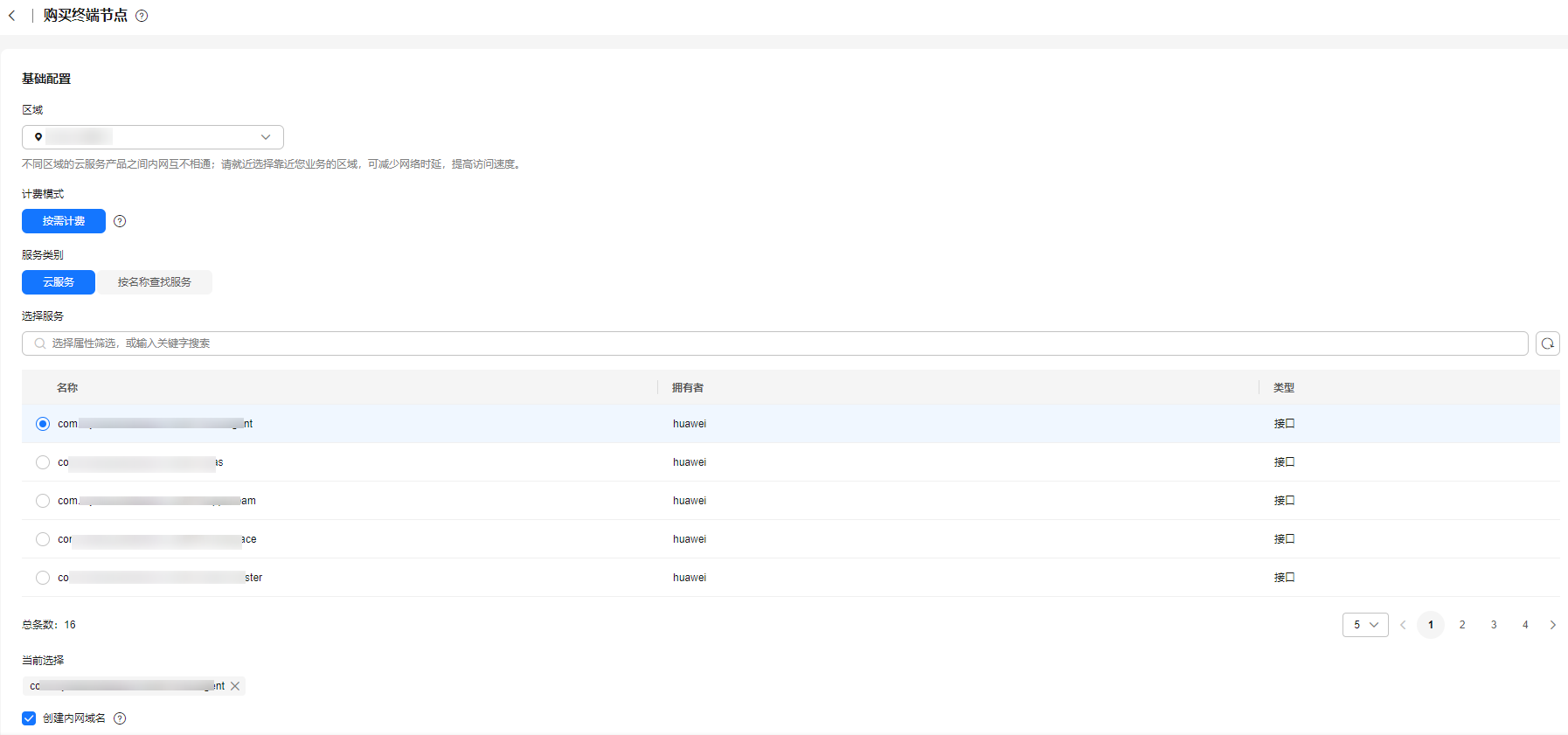Show help icon next to 创建内网域名
The height and width of the screenshot is (735, 1568).
tap(121, 718)
